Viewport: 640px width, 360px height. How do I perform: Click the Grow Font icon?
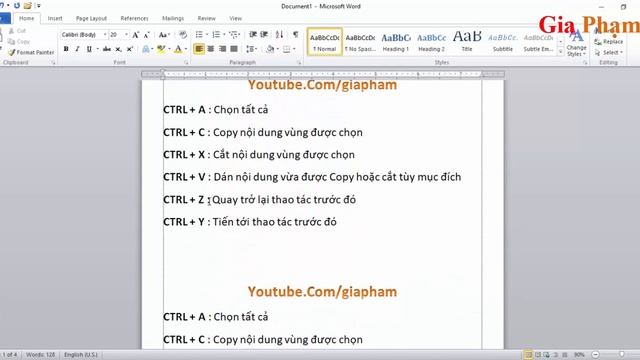136,35
